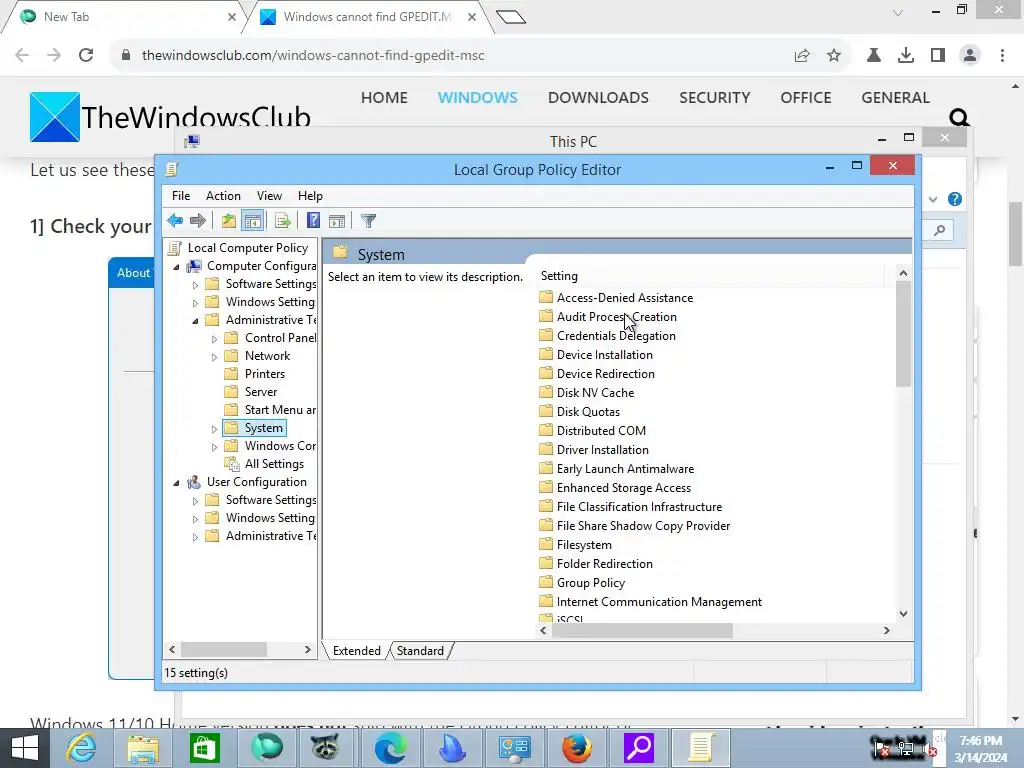This screenshot has height=768, width=1024.
Task: Open SECURITY link in website navigation
Action: [714, 97]
